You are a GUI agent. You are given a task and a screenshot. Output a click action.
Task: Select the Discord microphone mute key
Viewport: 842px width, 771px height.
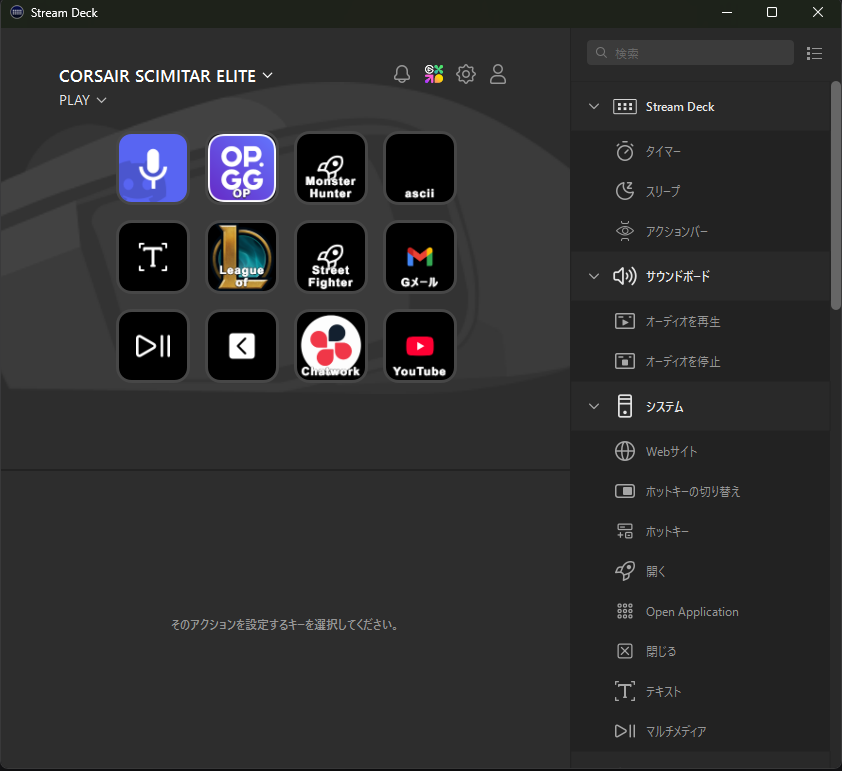(x=153, y=168)
